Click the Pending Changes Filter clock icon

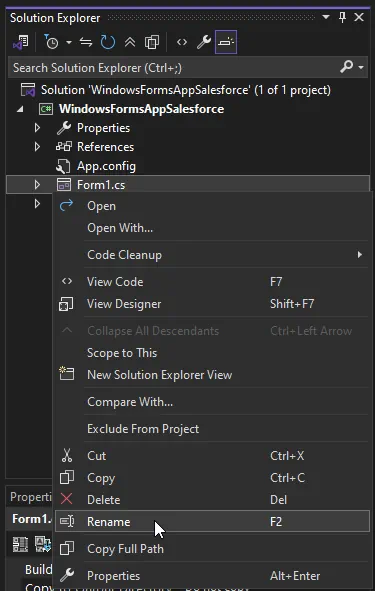pyautogui.click(x=52, y=42)
